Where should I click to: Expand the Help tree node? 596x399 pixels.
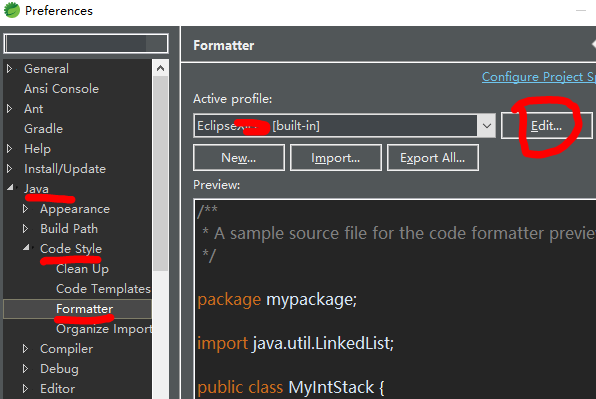point(10,149)
